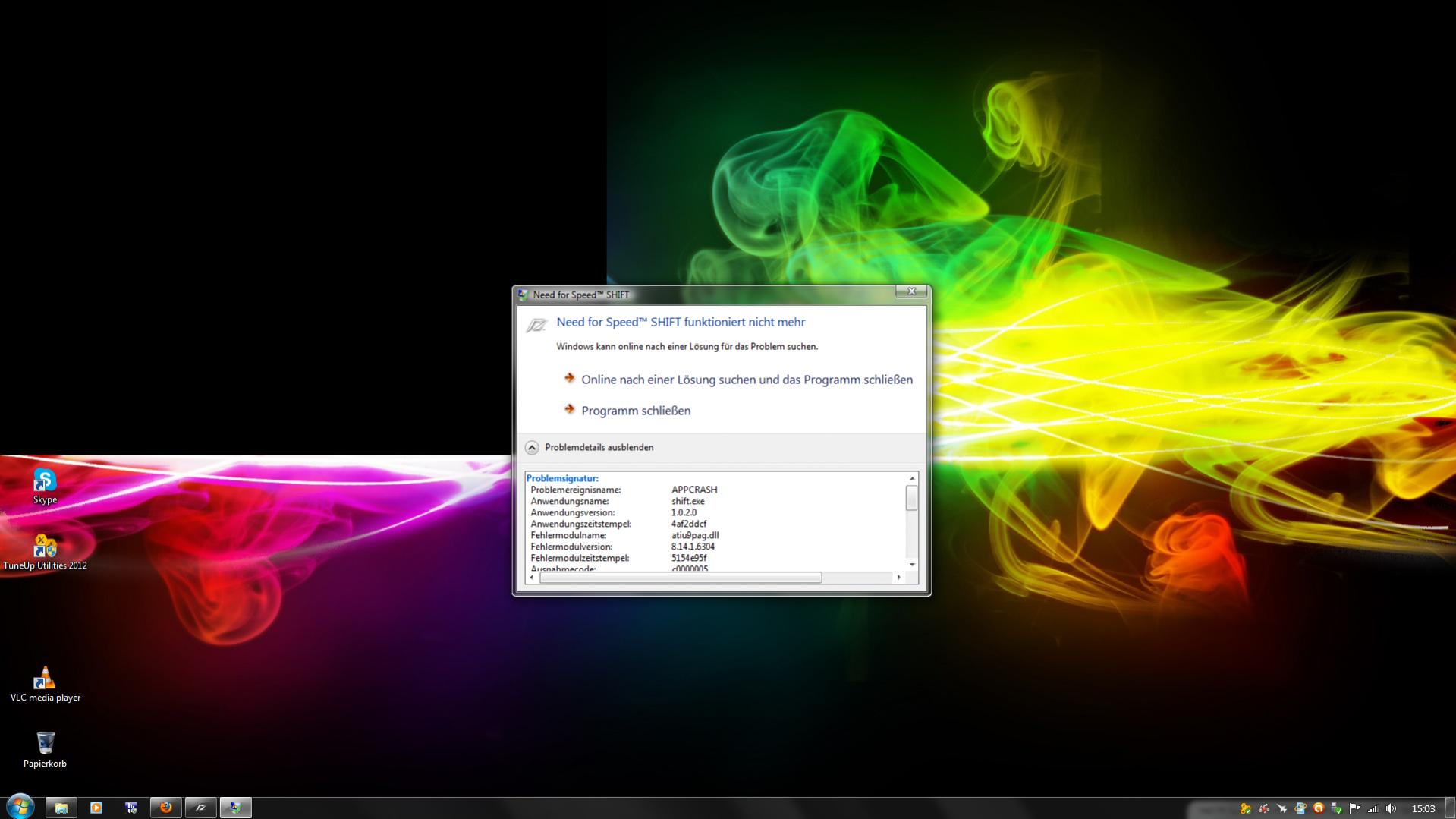Click the red tray icon left of the airplane
The height and width of the screenshot is (819, 1456).
1263,808
